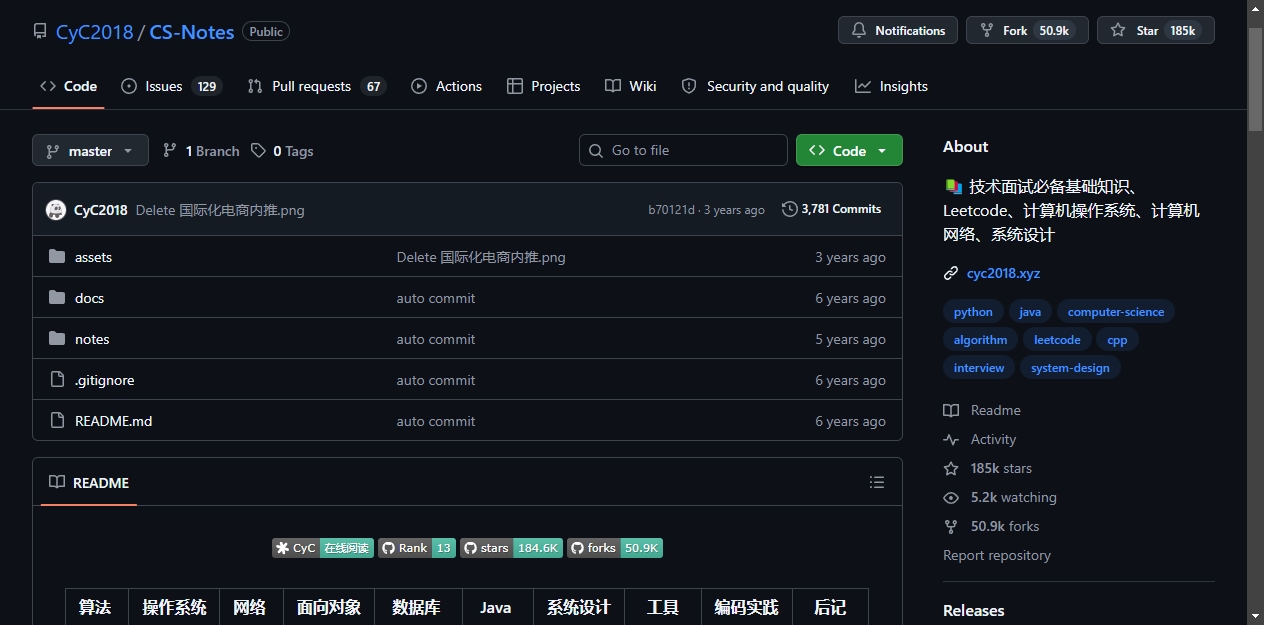Open the README.md file
This screenshot has height=625, width=1264.
(113, 421)
